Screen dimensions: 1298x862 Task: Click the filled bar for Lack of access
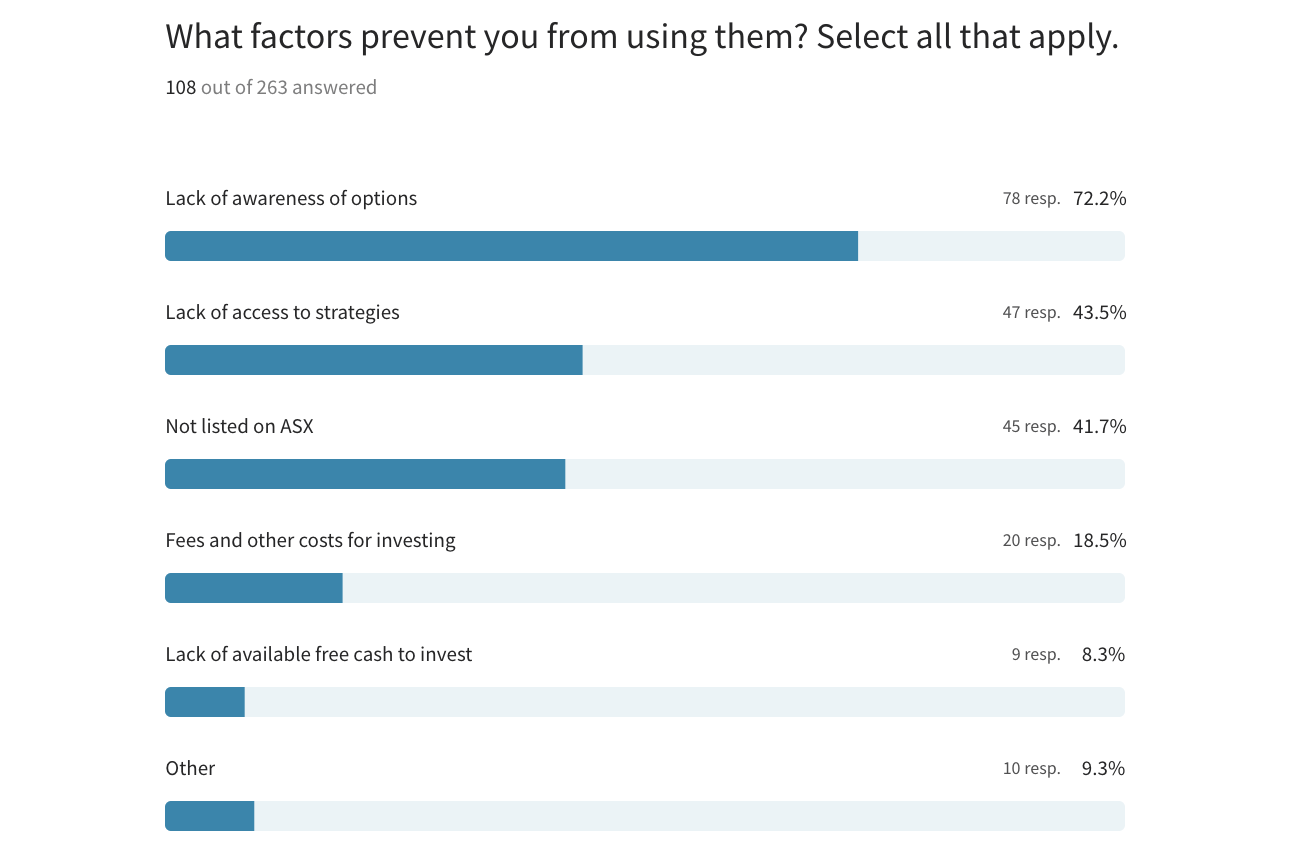point(373,360)
